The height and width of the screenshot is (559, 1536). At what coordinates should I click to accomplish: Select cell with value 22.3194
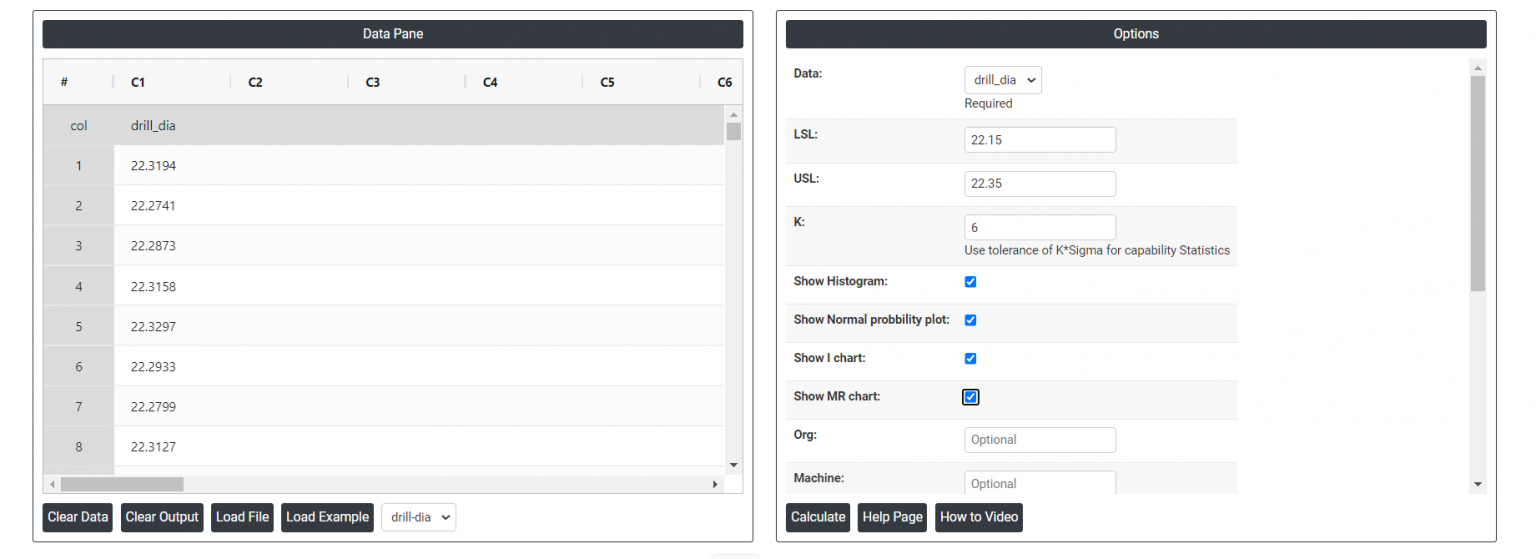(x=153, y=166)
